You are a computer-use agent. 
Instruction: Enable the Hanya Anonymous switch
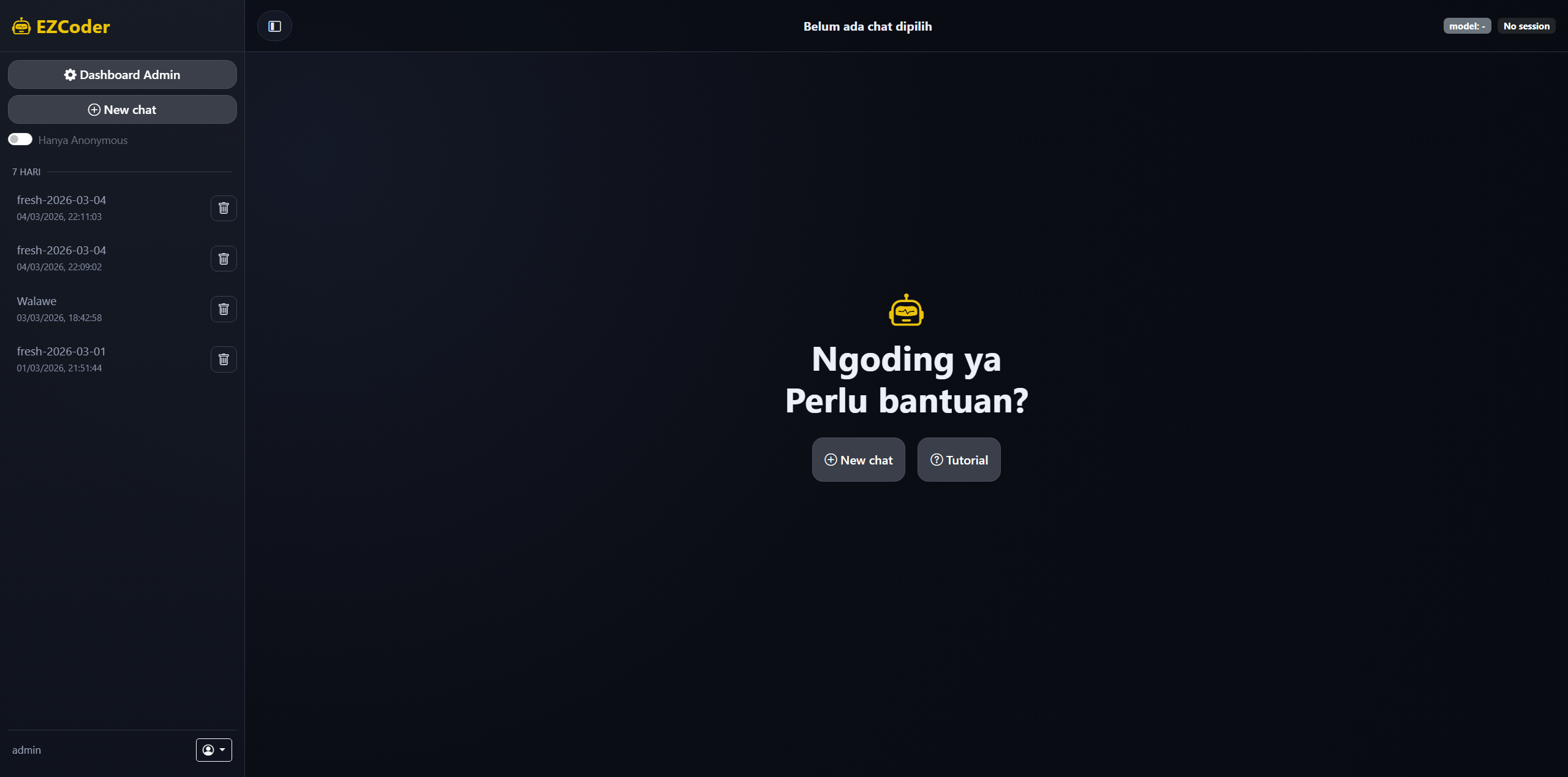pos(20,140)
